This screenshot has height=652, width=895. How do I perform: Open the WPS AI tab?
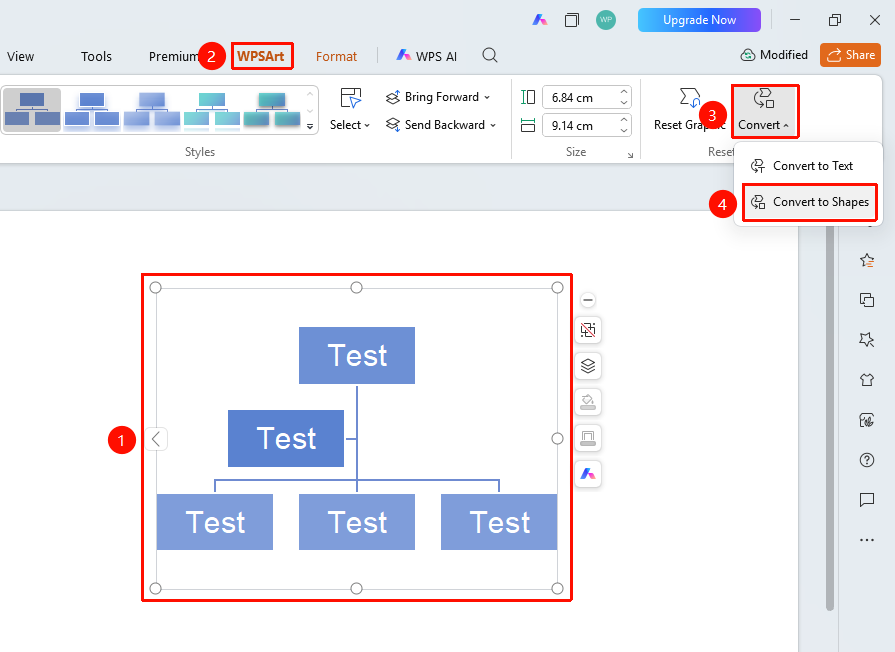[426, 56]
